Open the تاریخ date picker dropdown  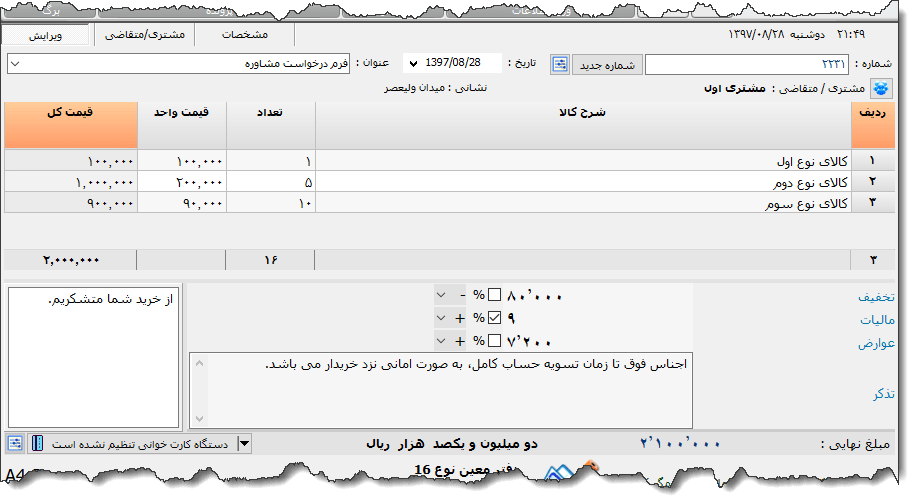pyautogui.click(x=413, y=63)
